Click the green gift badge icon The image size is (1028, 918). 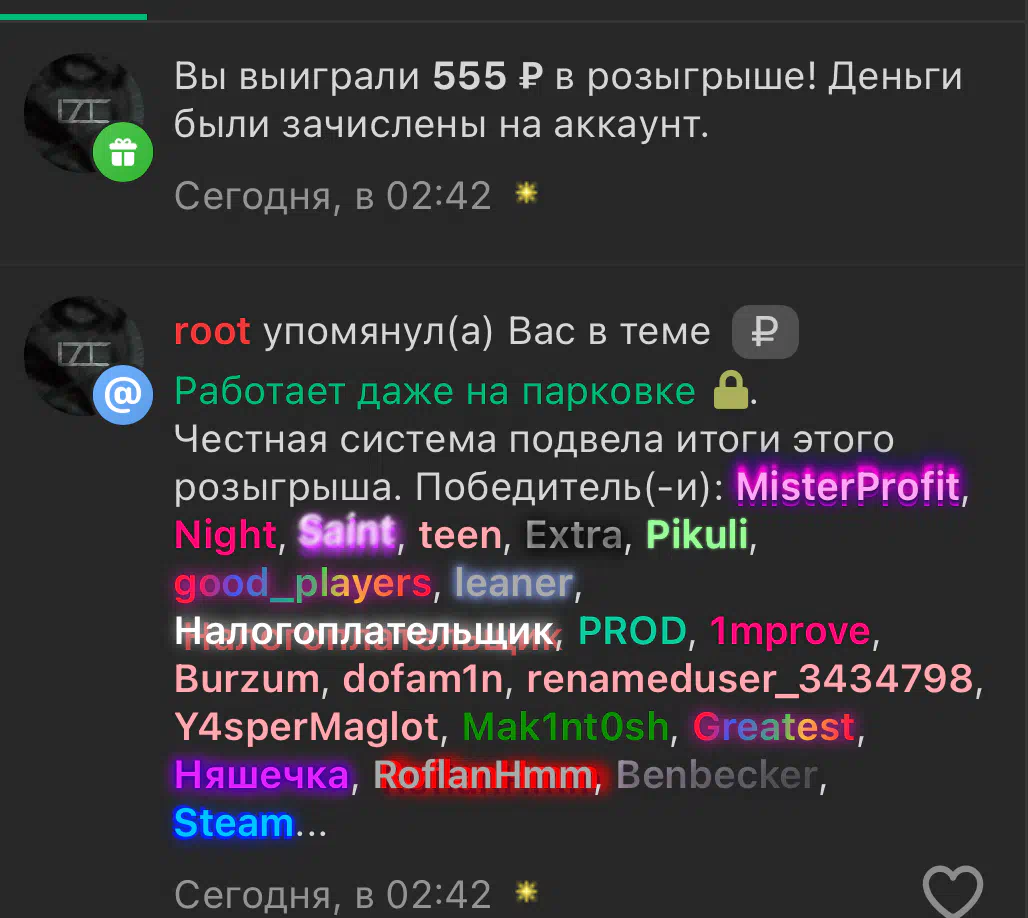tap(123, 152)
